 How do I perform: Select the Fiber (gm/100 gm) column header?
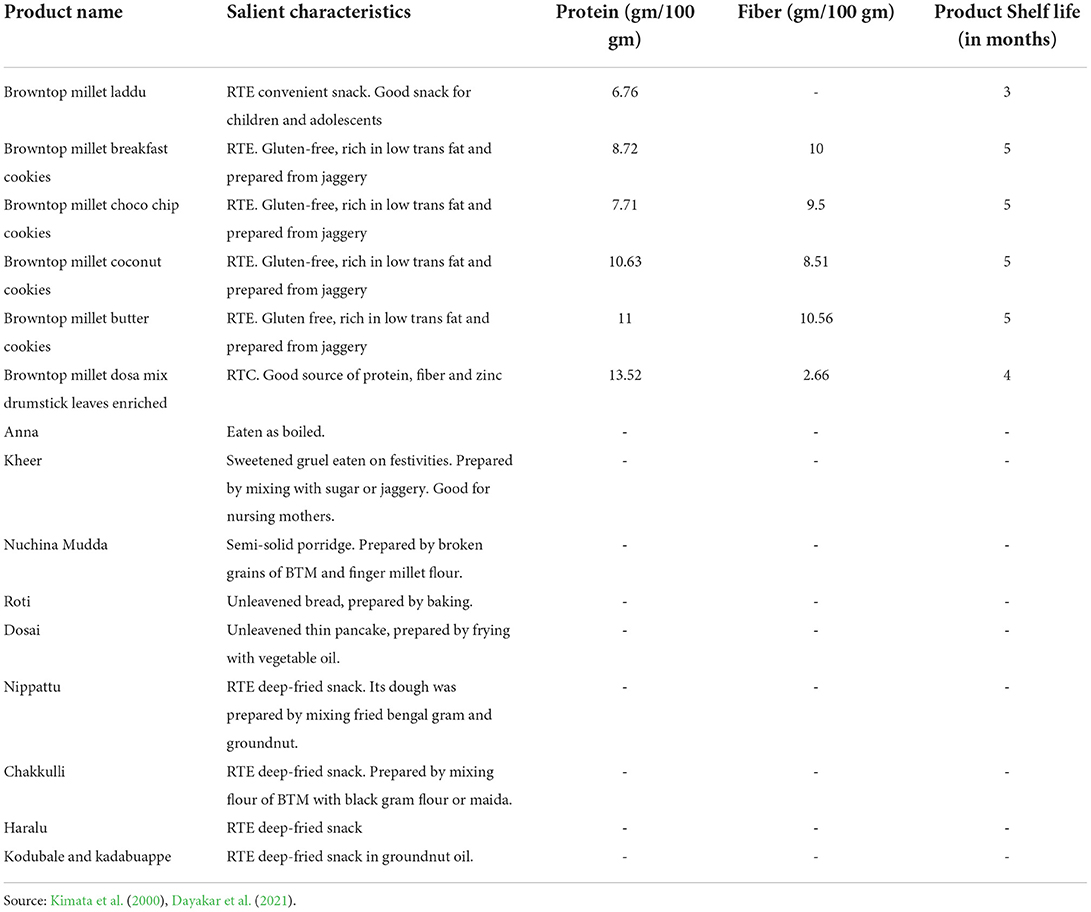pos(815,13)
